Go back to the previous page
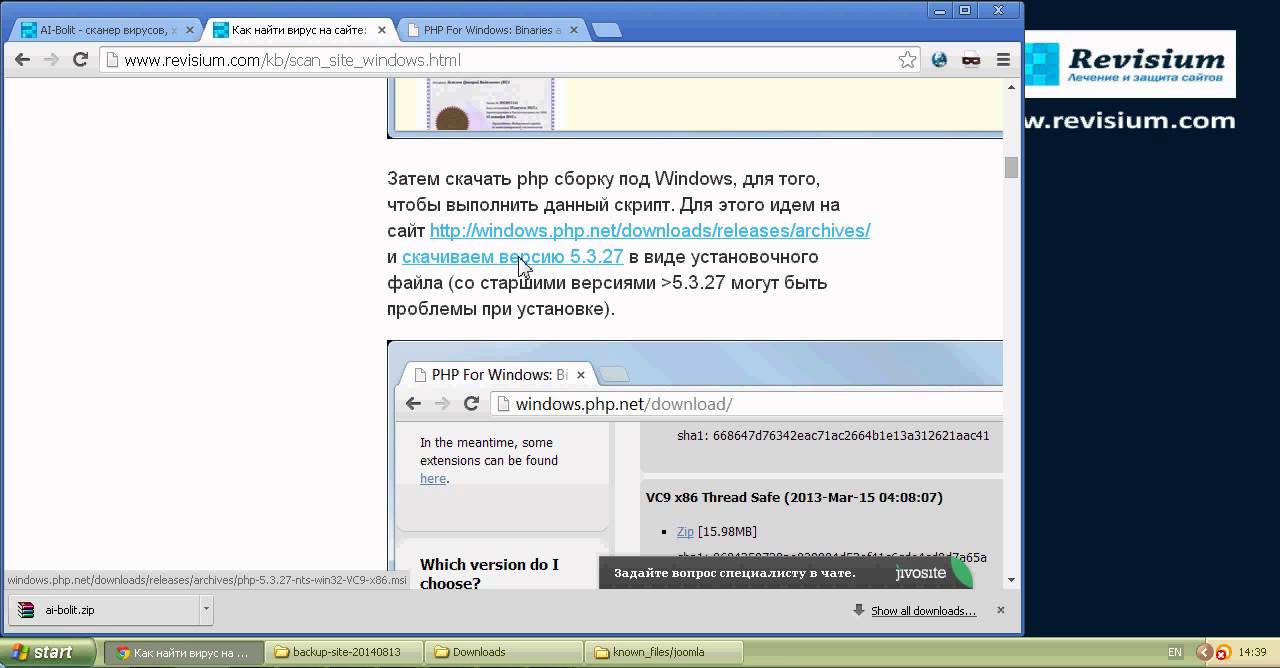The height and width of the screenshot is (668, 1280). pyautogui.click(x=22, y=60)
